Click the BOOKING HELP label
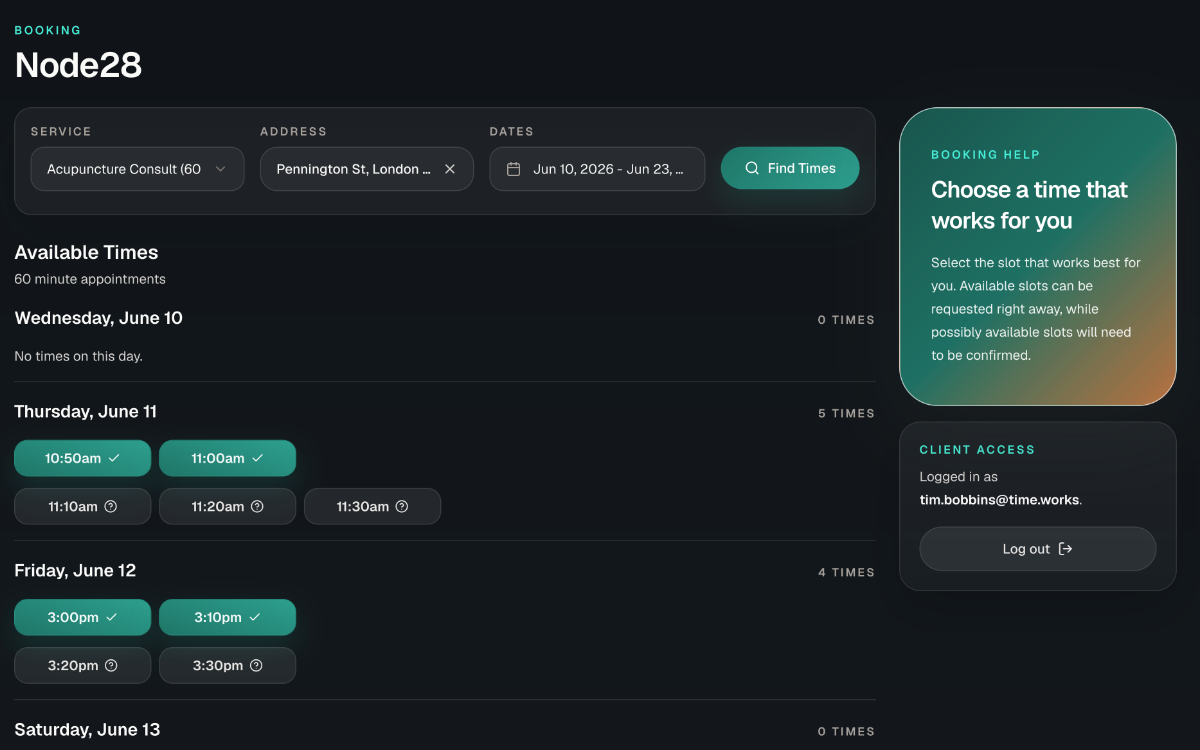This screenshot has width=1200, height=750. tap(985, 155)
